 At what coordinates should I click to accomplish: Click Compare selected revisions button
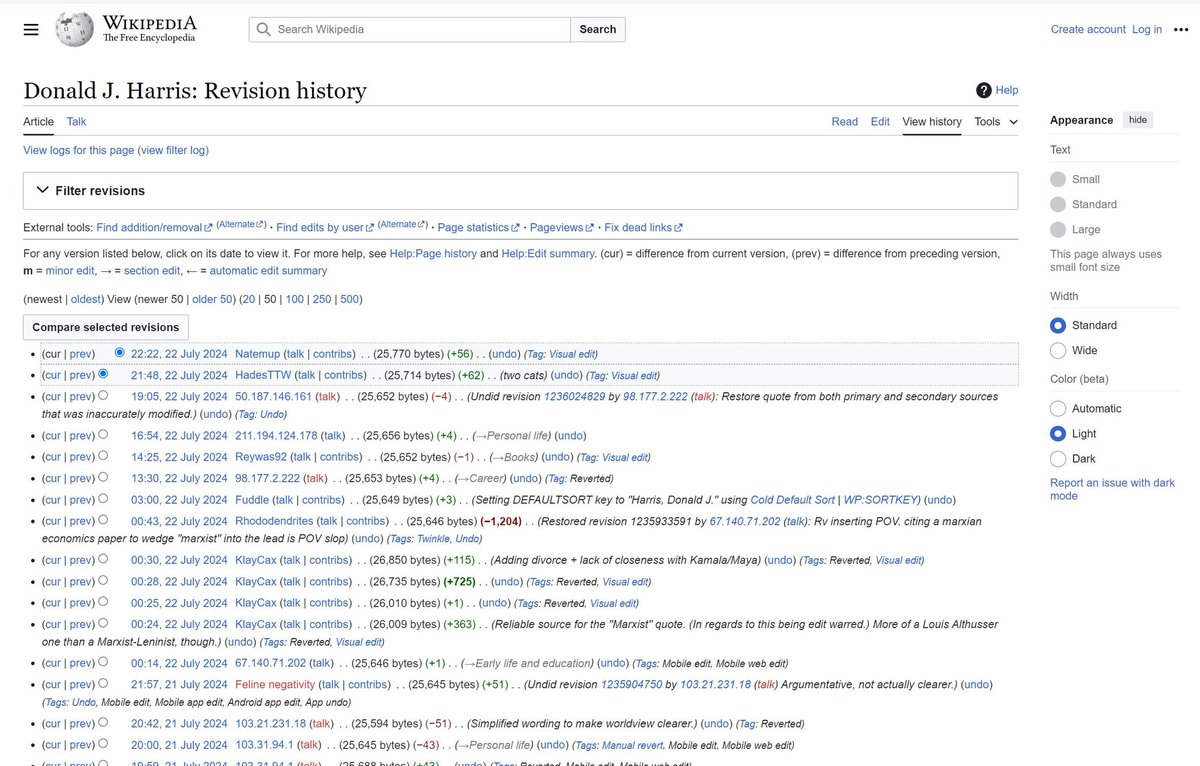tap(106, 327)
